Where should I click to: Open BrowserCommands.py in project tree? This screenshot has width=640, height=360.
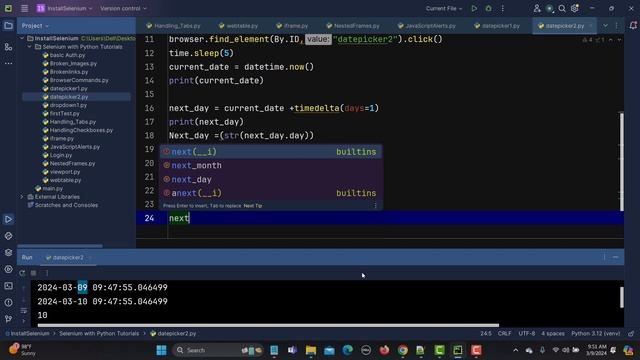click(79, 80)
